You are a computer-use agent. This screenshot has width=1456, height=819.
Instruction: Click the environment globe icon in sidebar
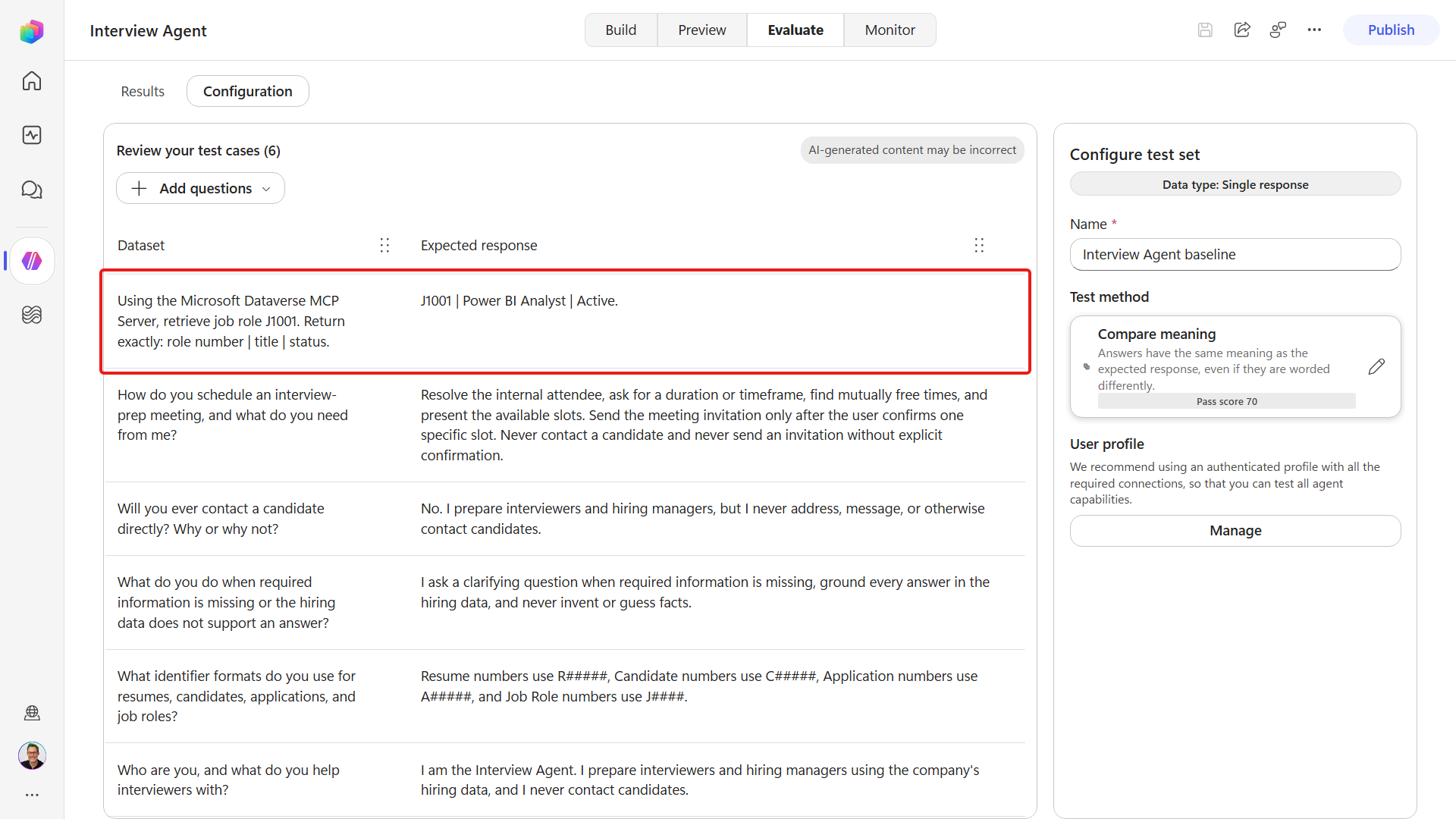32,713
